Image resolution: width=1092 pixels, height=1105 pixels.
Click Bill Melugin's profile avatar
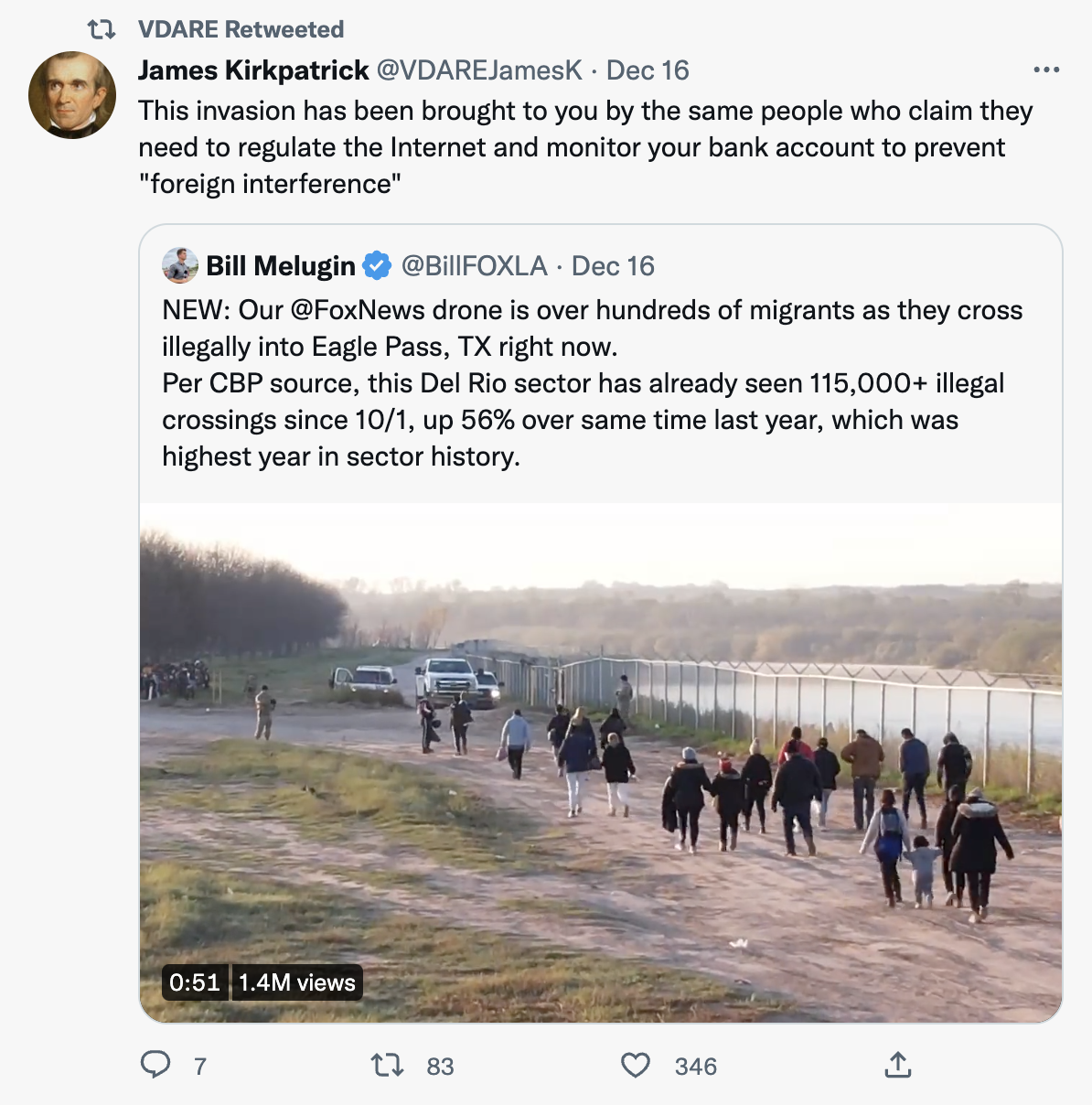pos(179,265)
